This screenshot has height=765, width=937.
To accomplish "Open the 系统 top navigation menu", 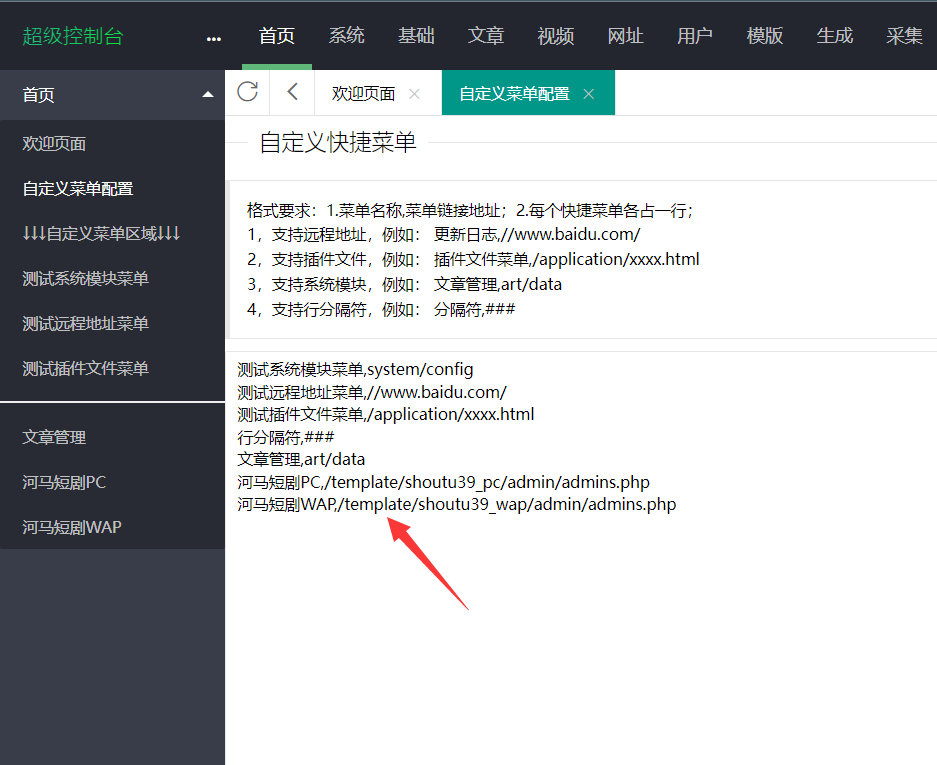I will [347, 36].
